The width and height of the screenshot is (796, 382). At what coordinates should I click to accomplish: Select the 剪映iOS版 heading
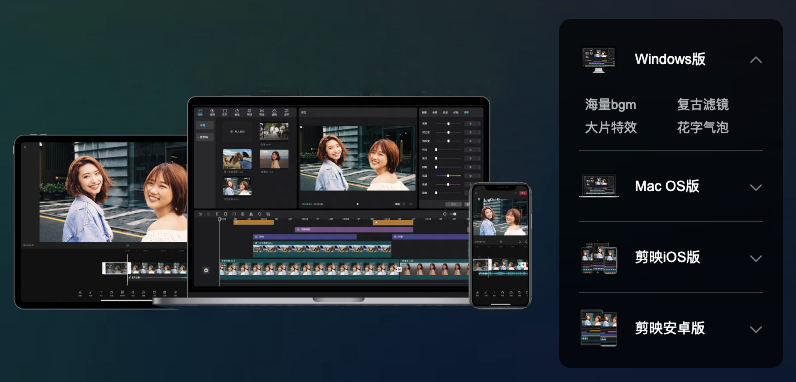(x=668, y=257)
